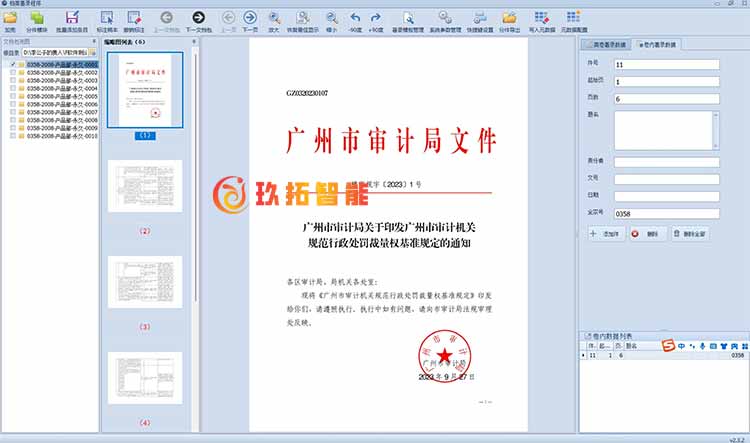750x443 pixels.
Task: Check the checkbox for folder ending 0002
Action: 13,72
